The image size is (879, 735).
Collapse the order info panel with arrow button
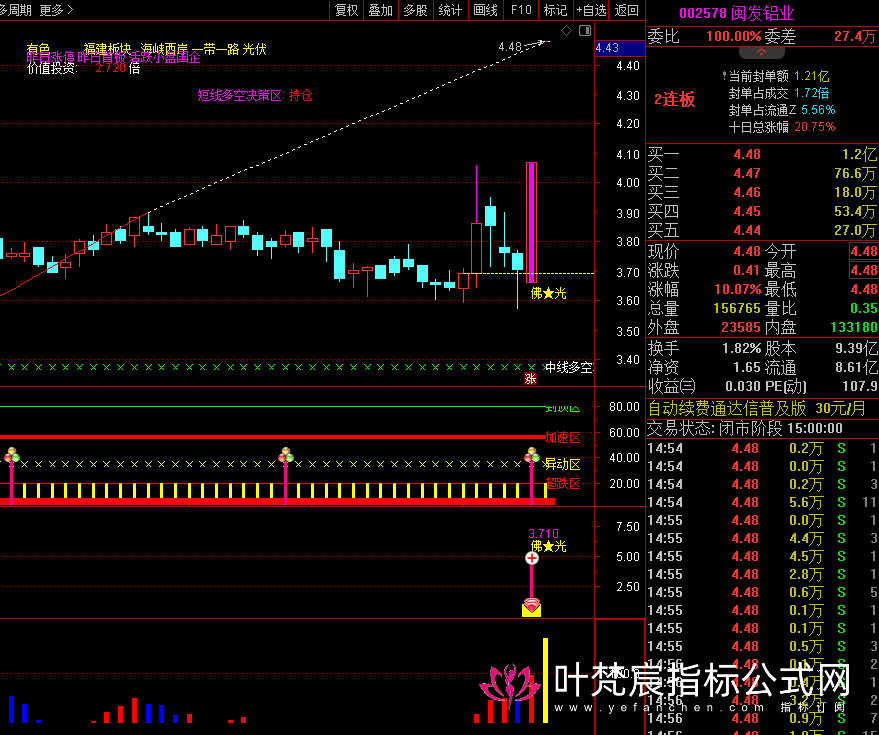pyautogui.click(x=761, y=52)
